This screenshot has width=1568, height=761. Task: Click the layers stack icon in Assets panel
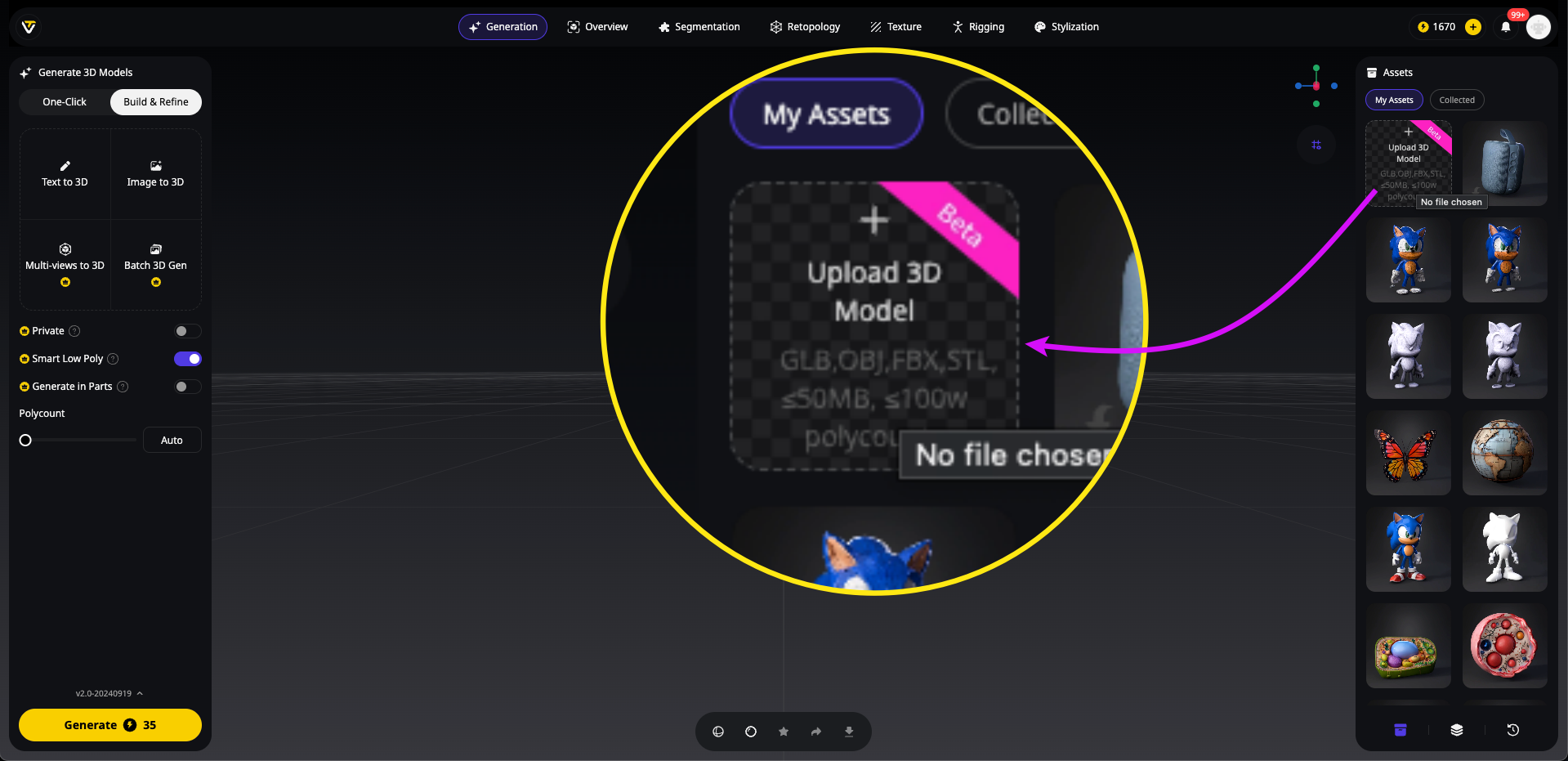[x=1456, y=730]
